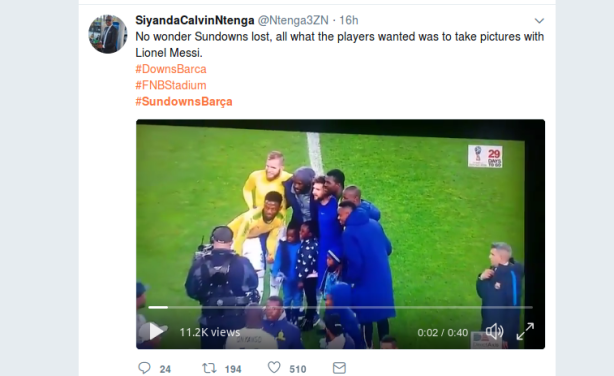Click the reply speech bubble icon
The height and width of the screenshot is (376, 614).
(x=144, y=368)
